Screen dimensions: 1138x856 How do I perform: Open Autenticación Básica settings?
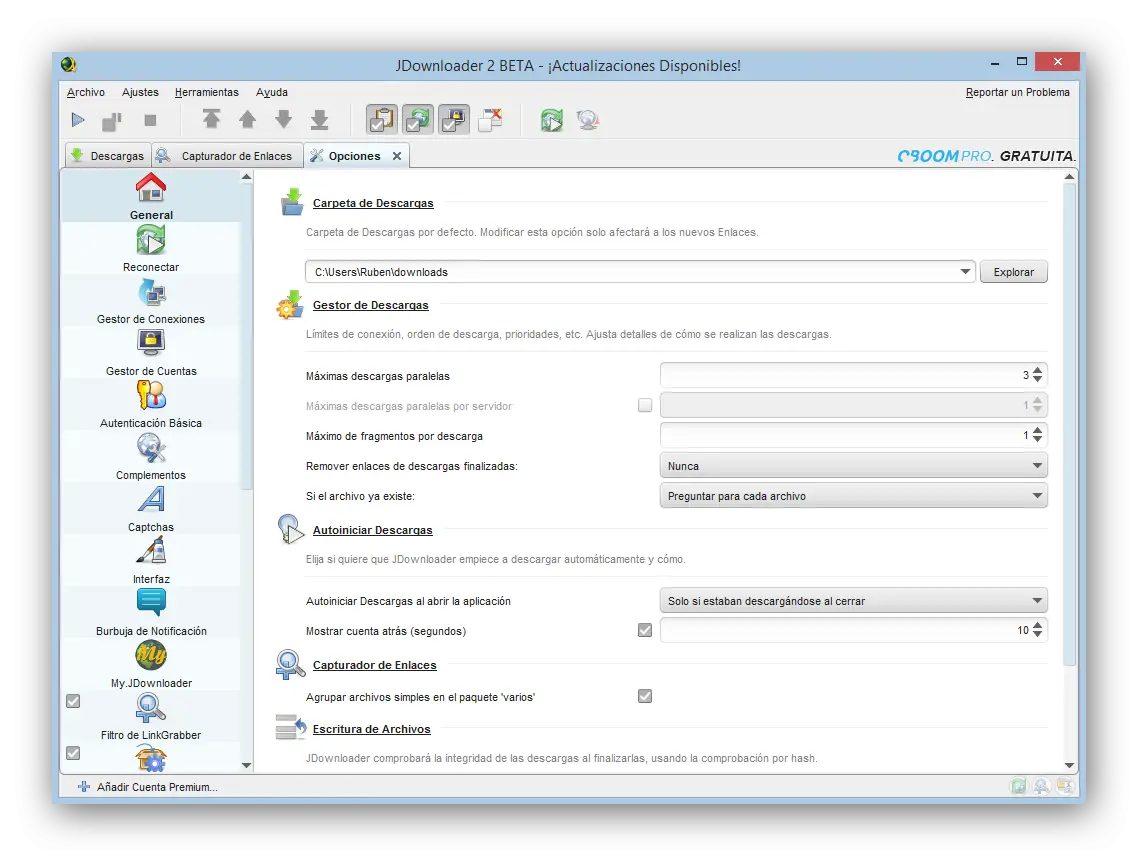tap(151, 404)
